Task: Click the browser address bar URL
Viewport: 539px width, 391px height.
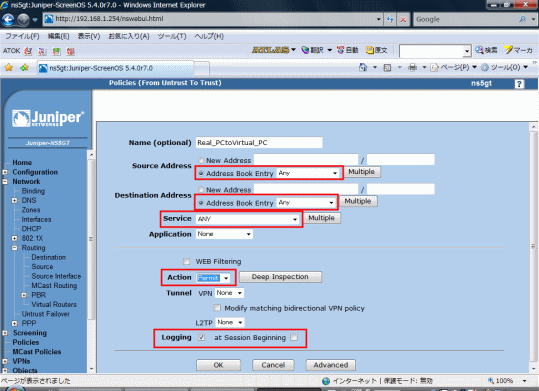Action: [109, 19]
